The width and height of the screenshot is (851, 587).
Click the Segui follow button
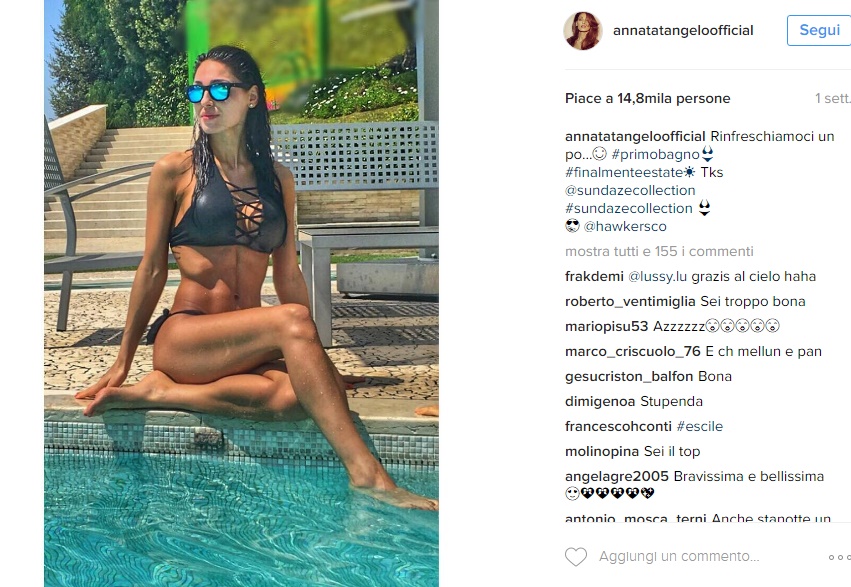819,30
